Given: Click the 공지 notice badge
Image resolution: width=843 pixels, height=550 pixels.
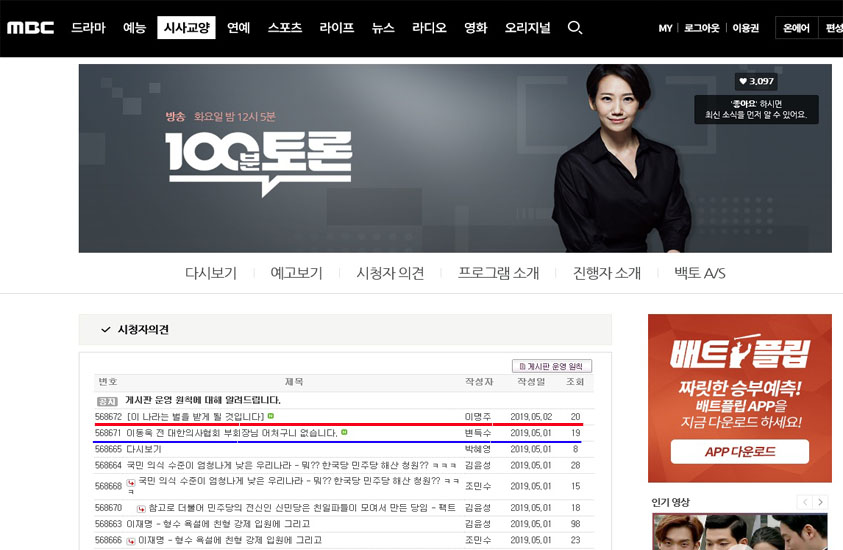Looking at the screenshot, I should click(106, 400).
